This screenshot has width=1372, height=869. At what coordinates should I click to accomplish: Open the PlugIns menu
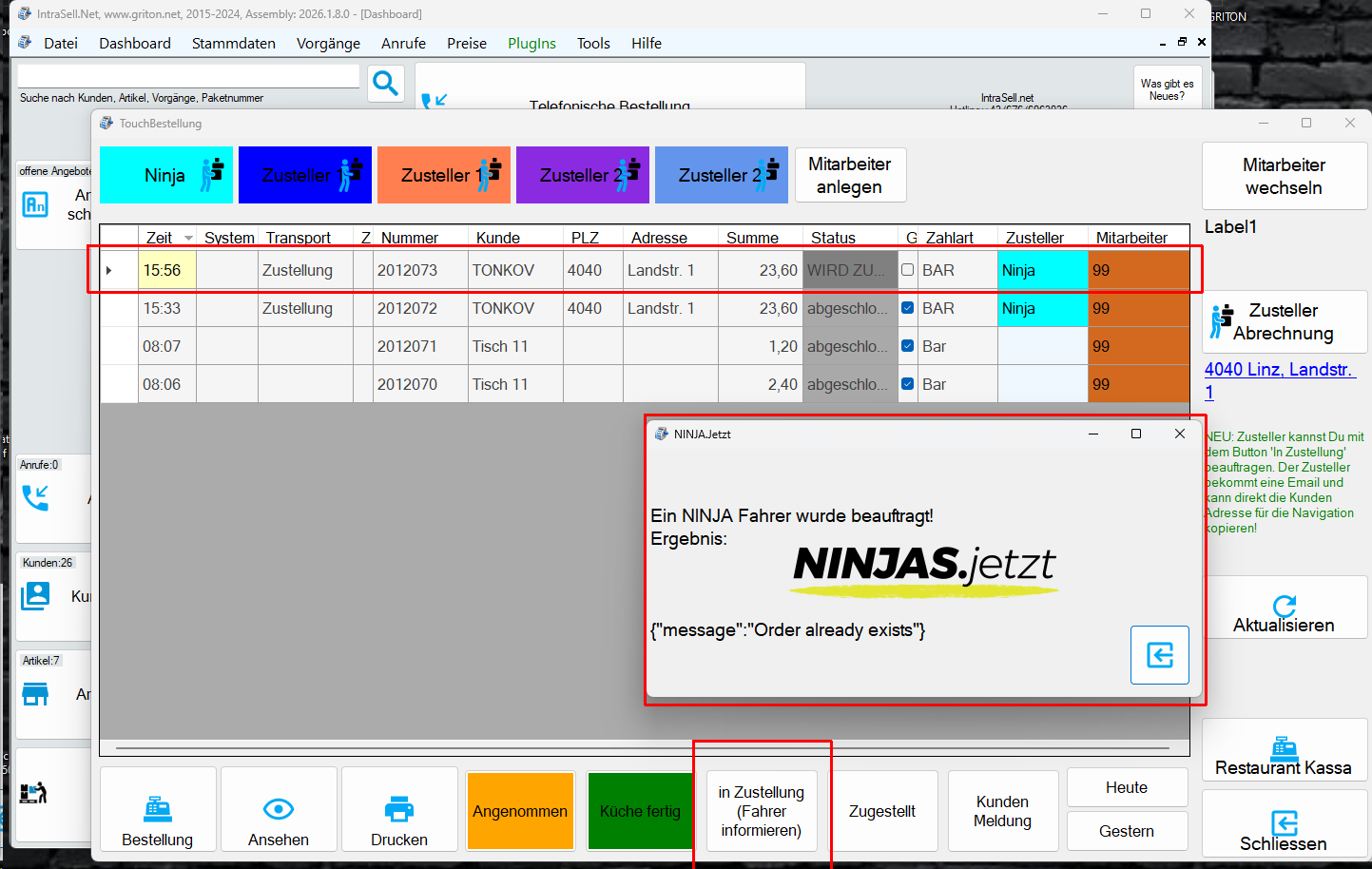coord(531,44)
